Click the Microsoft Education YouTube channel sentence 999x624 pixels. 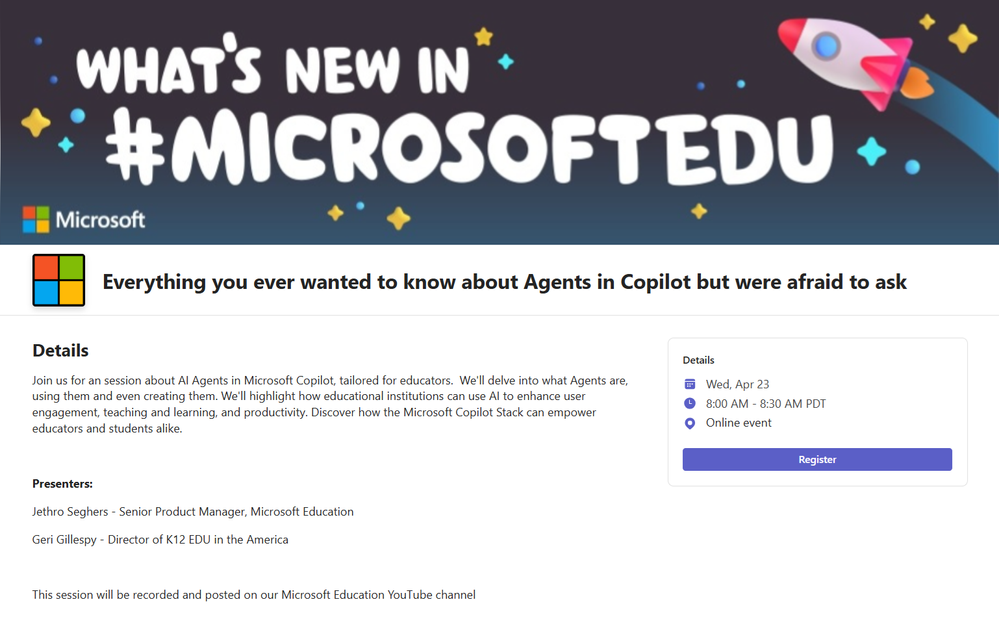254,595
